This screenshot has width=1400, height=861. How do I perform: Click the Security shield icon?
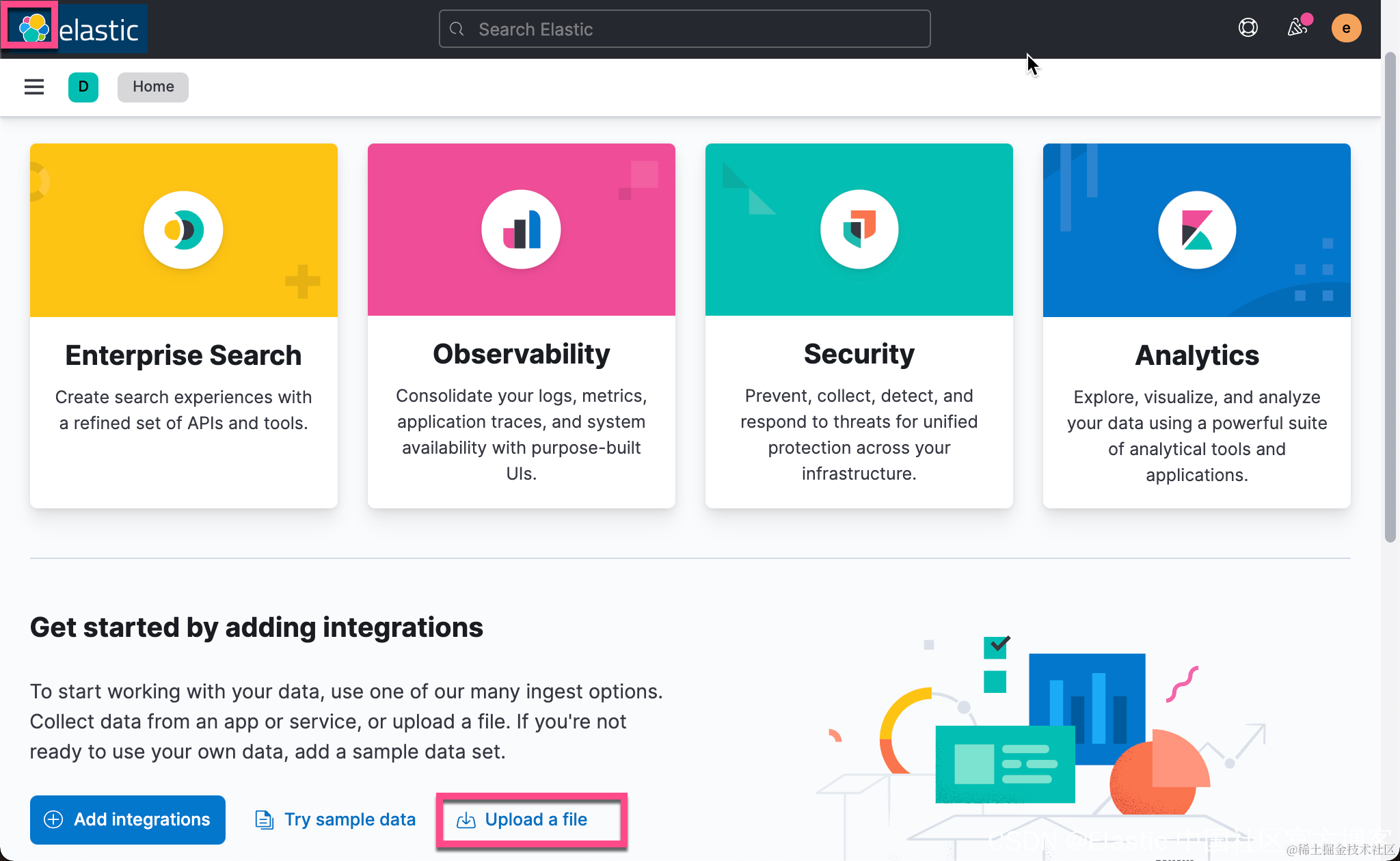point(859,230)
